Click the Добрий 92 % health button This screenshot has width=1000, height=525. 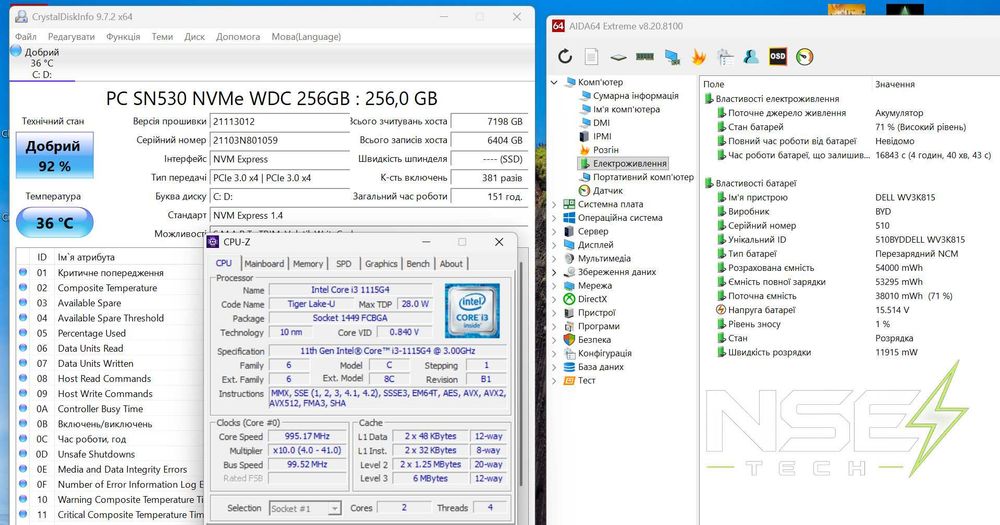(55, 156)
